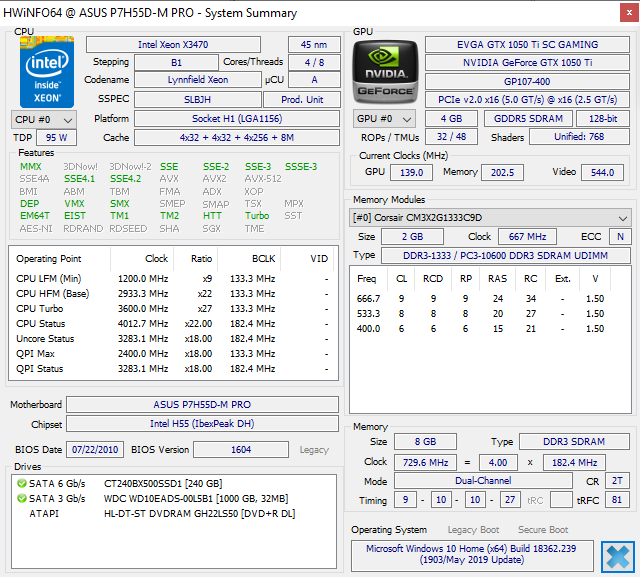This screenshot has height=577, width=640.
Task: Click the 45 nm process field
Action: tap(314, 44)
